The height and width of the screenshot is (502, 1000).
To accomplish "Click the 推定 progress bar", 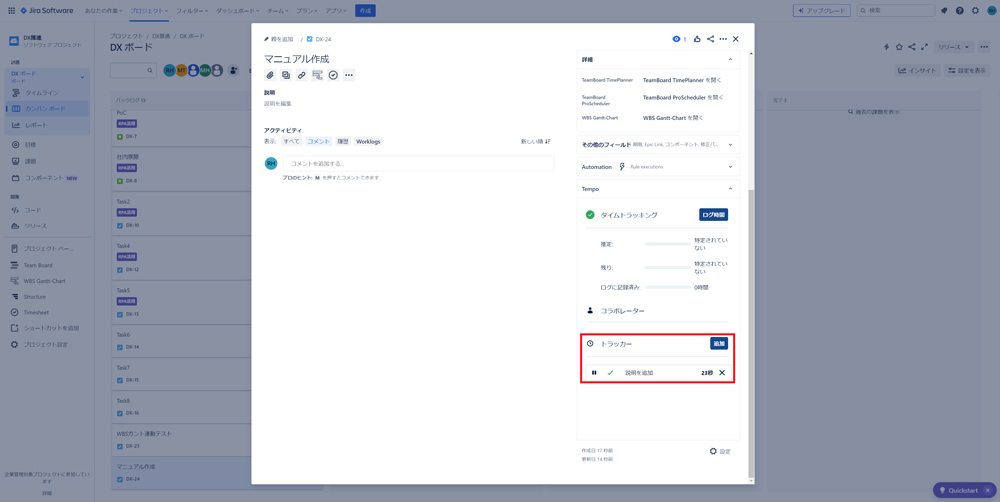I will (x=667, y=244).
